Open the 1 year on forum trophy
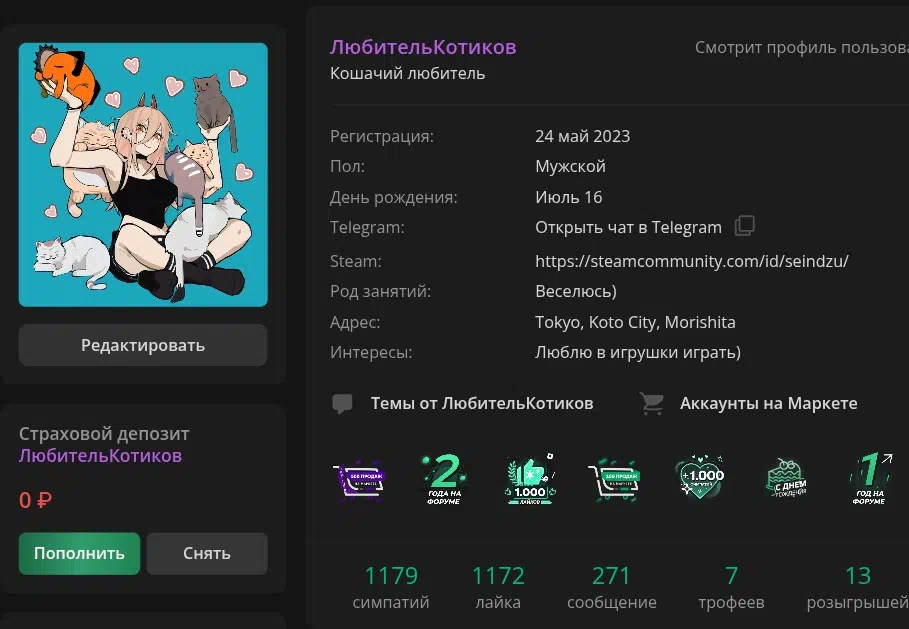 871,479
